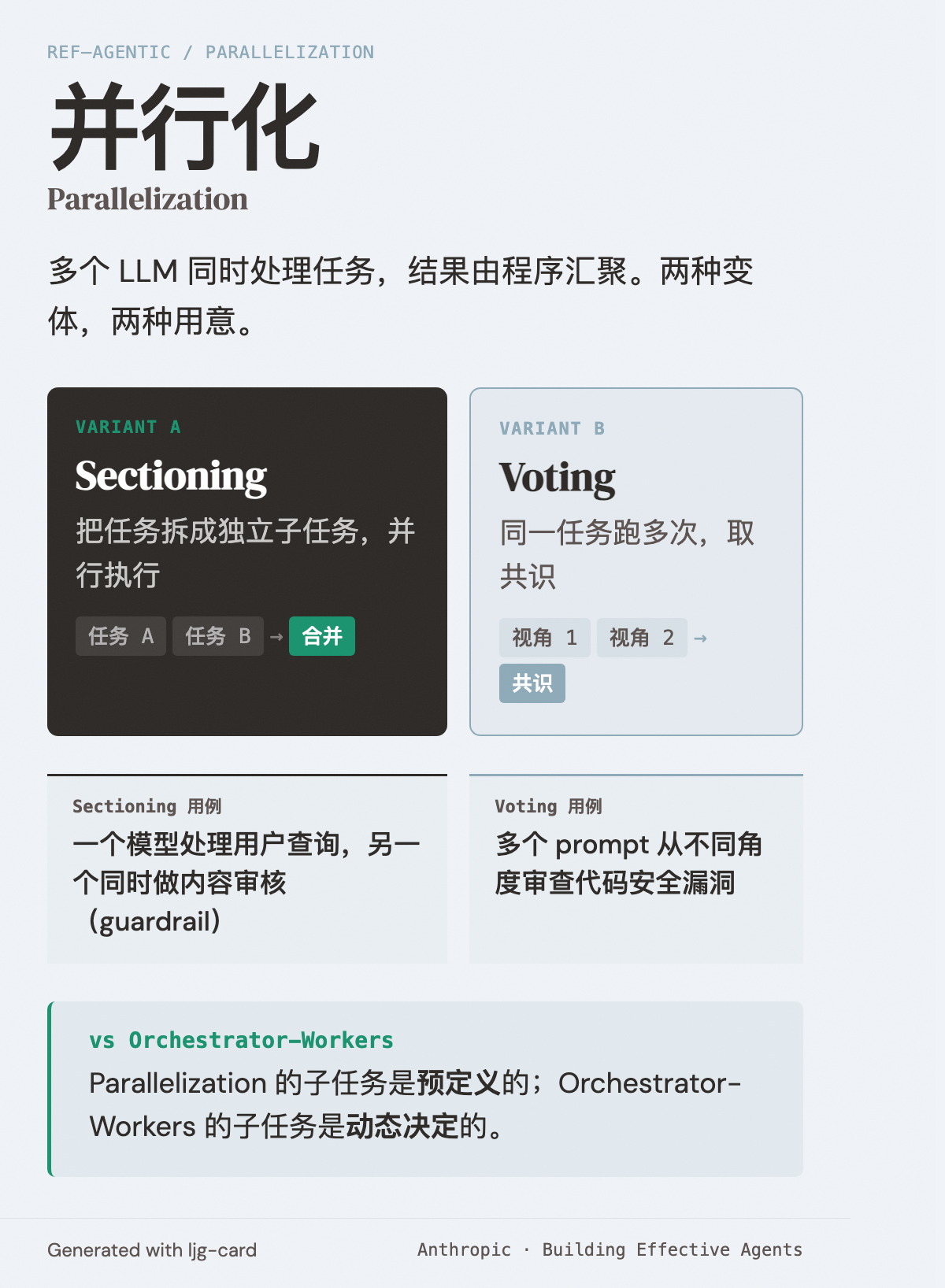Image resolution: width=945 pixels, height=1288 pixels.
Task: Click the PARALLELIZATION breadcrumb text
Action: (x=290, y=52)
